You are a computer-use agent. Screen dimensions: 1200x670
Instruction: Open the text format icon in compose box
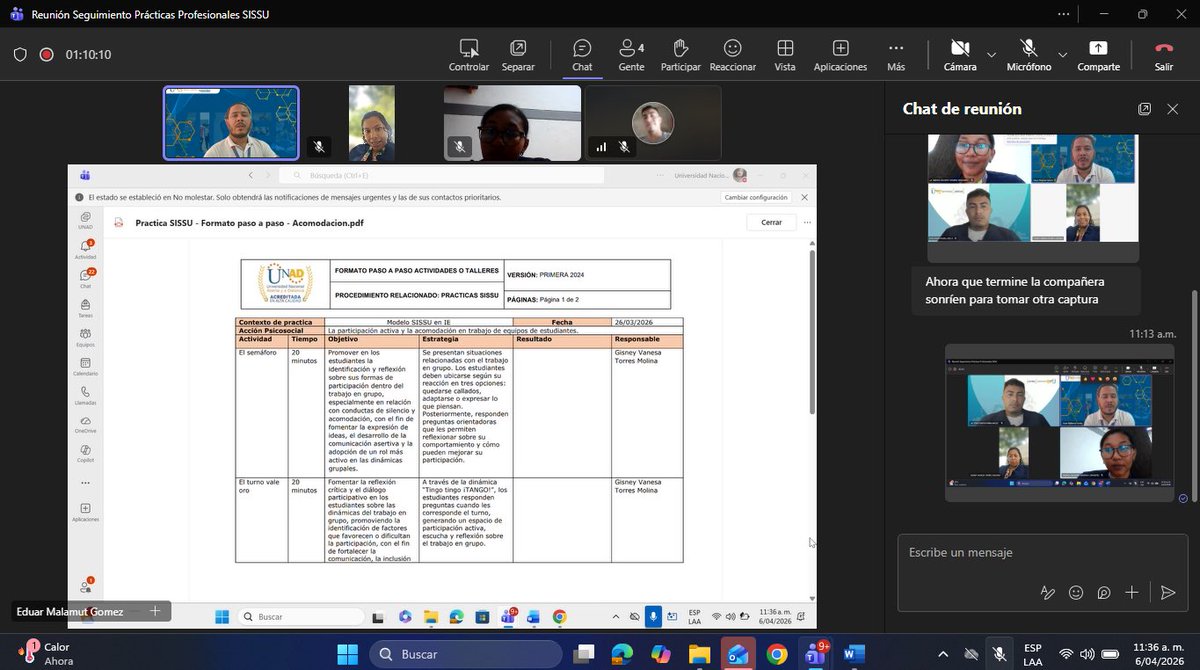point(1048,592)
